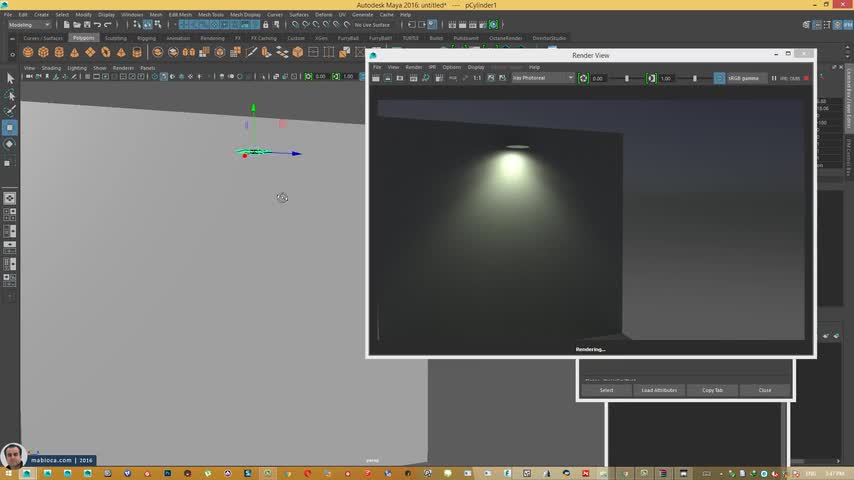This screenshot has width=854, height=480.
Task: Redo previous render in Render View
Action: click(376, 78)
